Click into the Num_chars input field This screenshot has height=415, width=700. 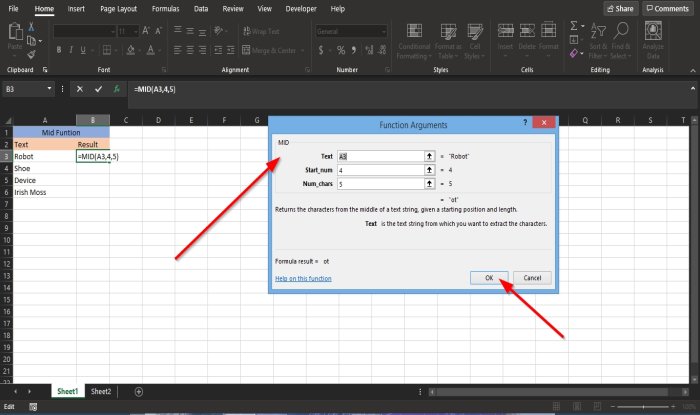380,184
